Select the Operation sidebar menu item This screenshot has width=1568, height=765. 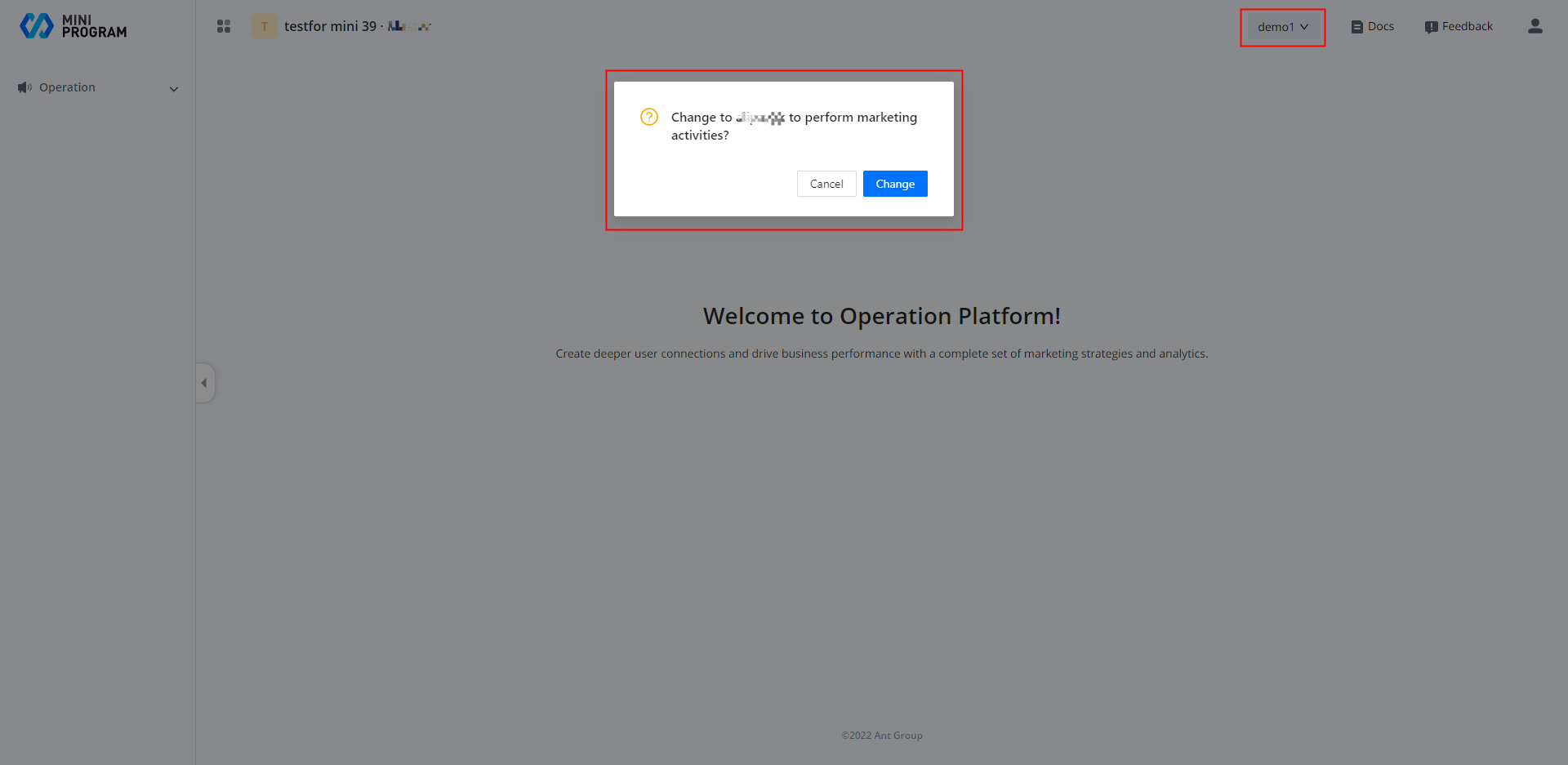pyautogui.click(x=67, y=87)
